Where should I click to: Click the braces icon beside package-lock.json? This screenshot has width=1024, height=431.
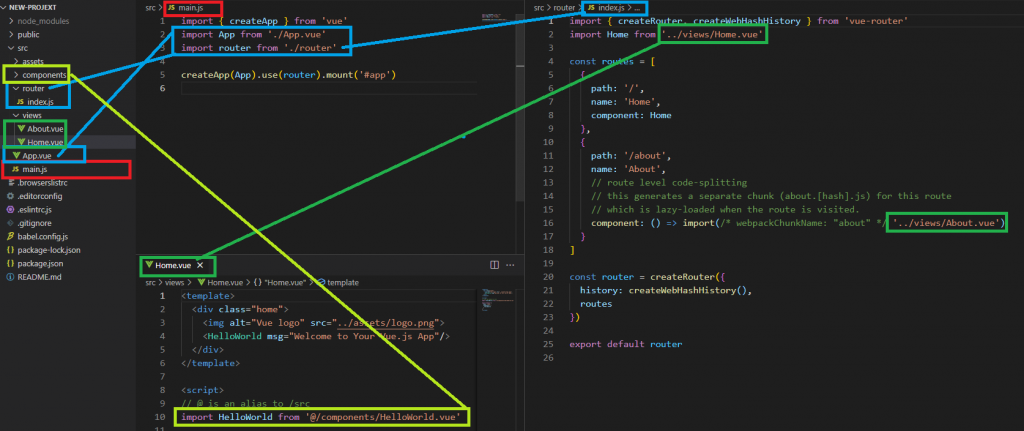tap(10, 250)
